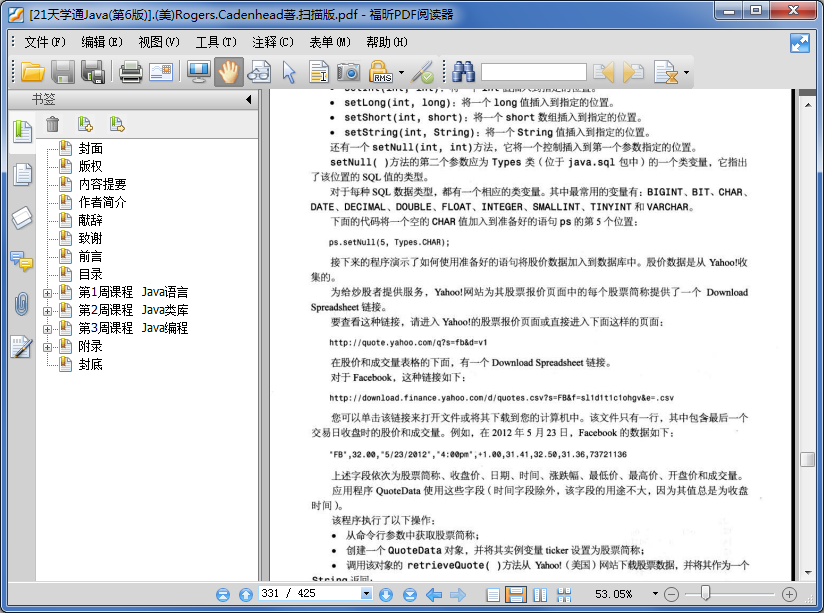The image size is (824, 613).
Task: Toggle single page display mode
Action: [491, 595]
